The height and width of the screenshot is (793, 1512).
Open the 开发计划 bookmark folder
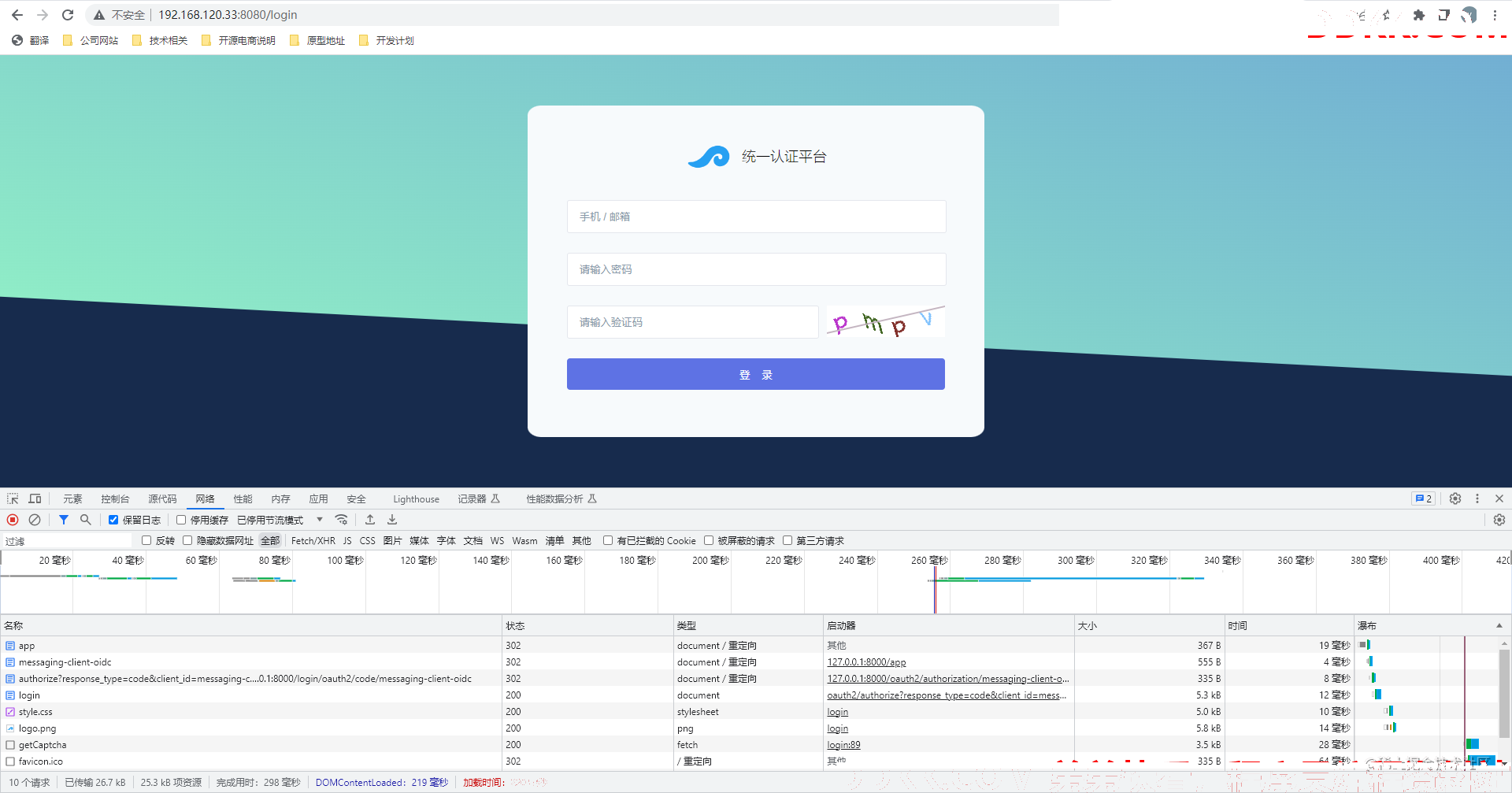tap(386, 40)
